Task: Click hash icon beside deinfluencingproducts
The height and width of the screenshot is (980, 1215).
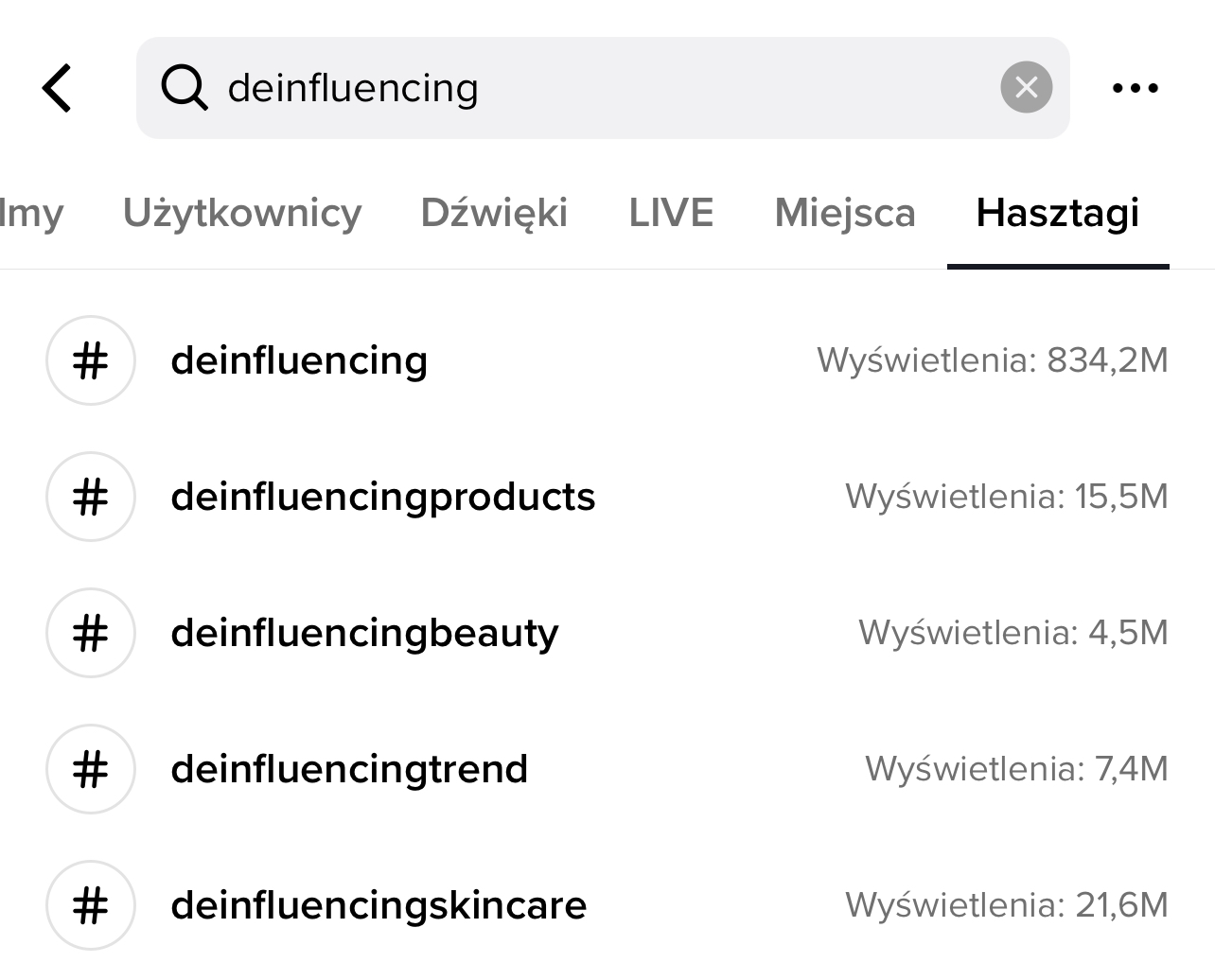Action: click(91, 497)
